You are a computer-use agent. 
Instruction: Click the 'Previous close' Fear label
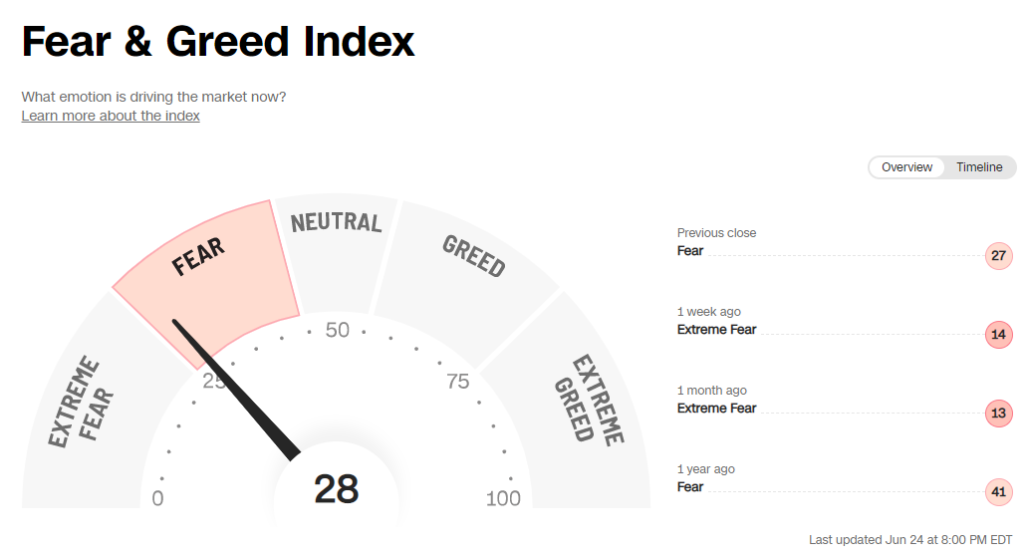[690, 251]
